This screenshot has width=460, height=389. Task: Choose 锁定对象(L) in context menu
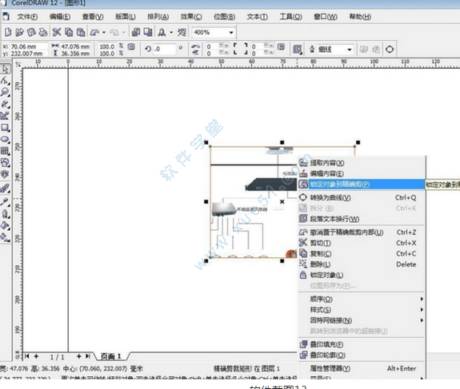point(362,275)
